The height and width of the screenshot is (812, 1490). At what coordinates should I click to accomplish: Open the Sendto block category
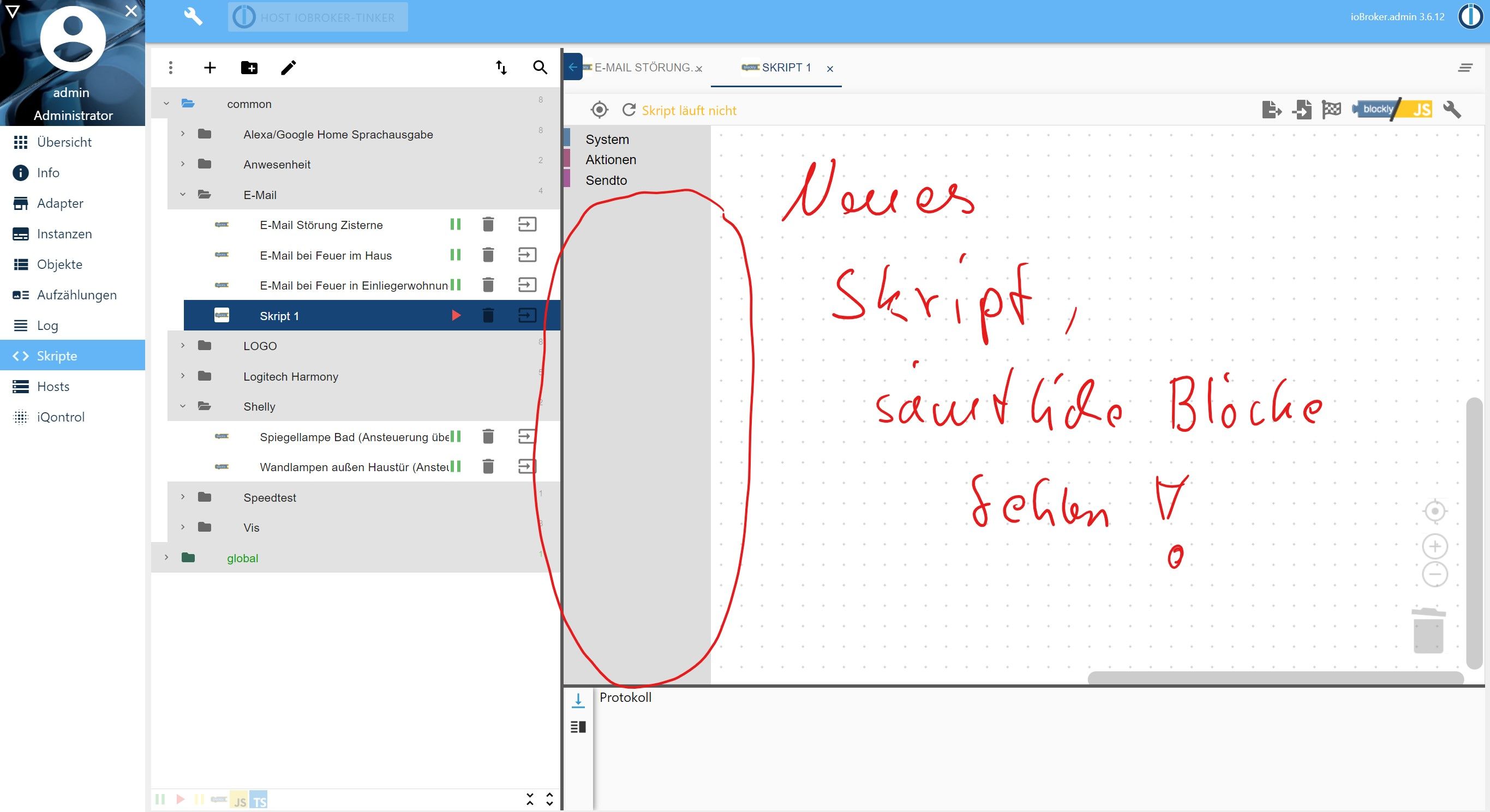606,181
